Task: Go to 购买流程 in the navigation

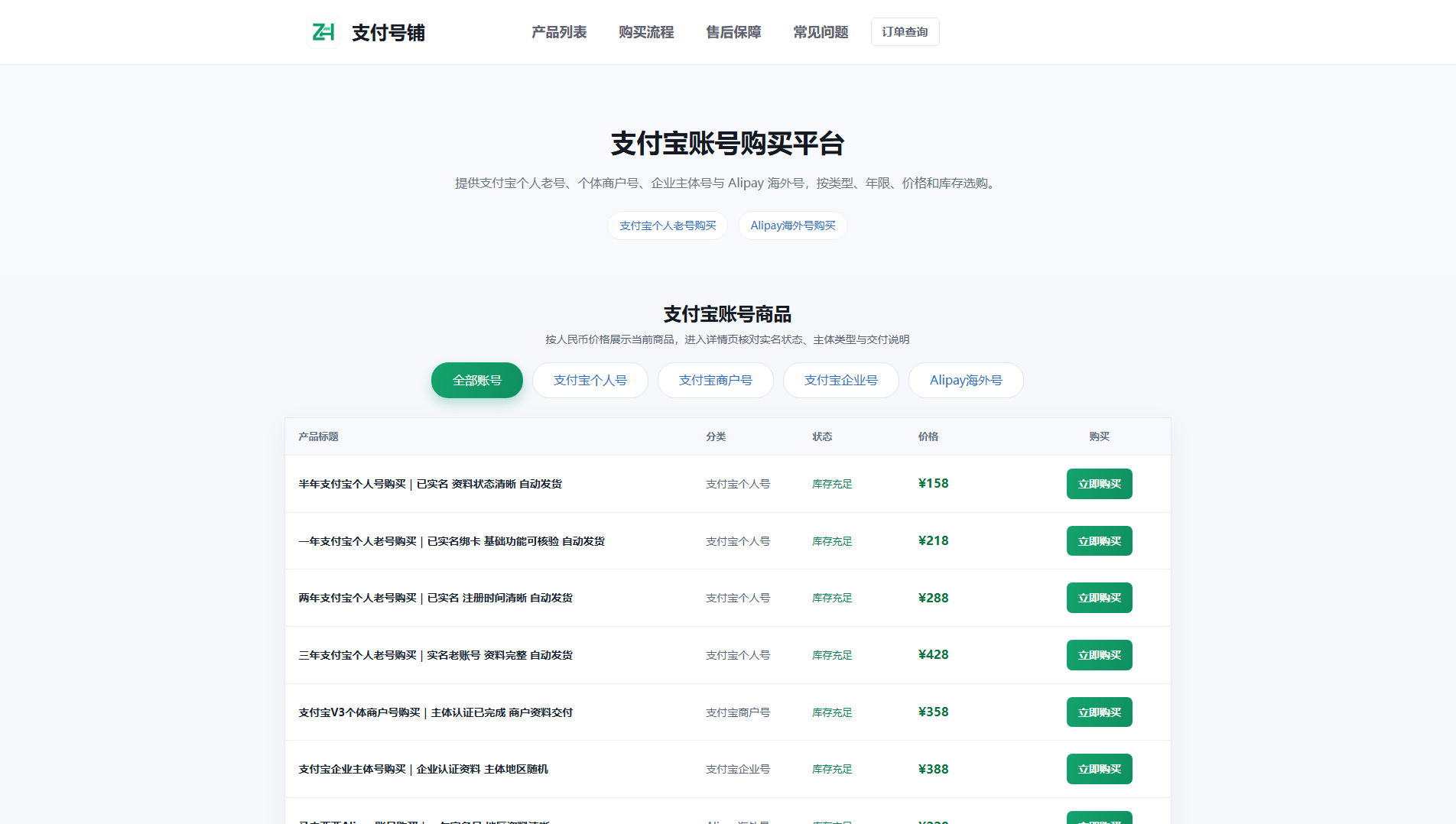Action: (646, 32)
